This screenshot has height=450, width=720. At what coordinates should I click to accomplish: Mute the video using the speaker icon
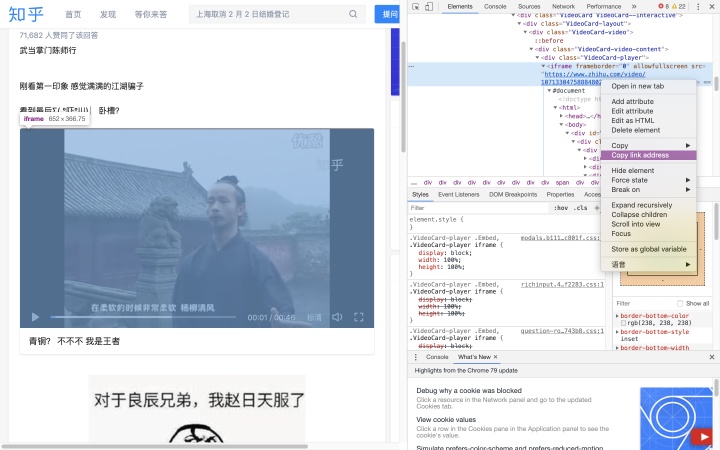coord(337,317)
